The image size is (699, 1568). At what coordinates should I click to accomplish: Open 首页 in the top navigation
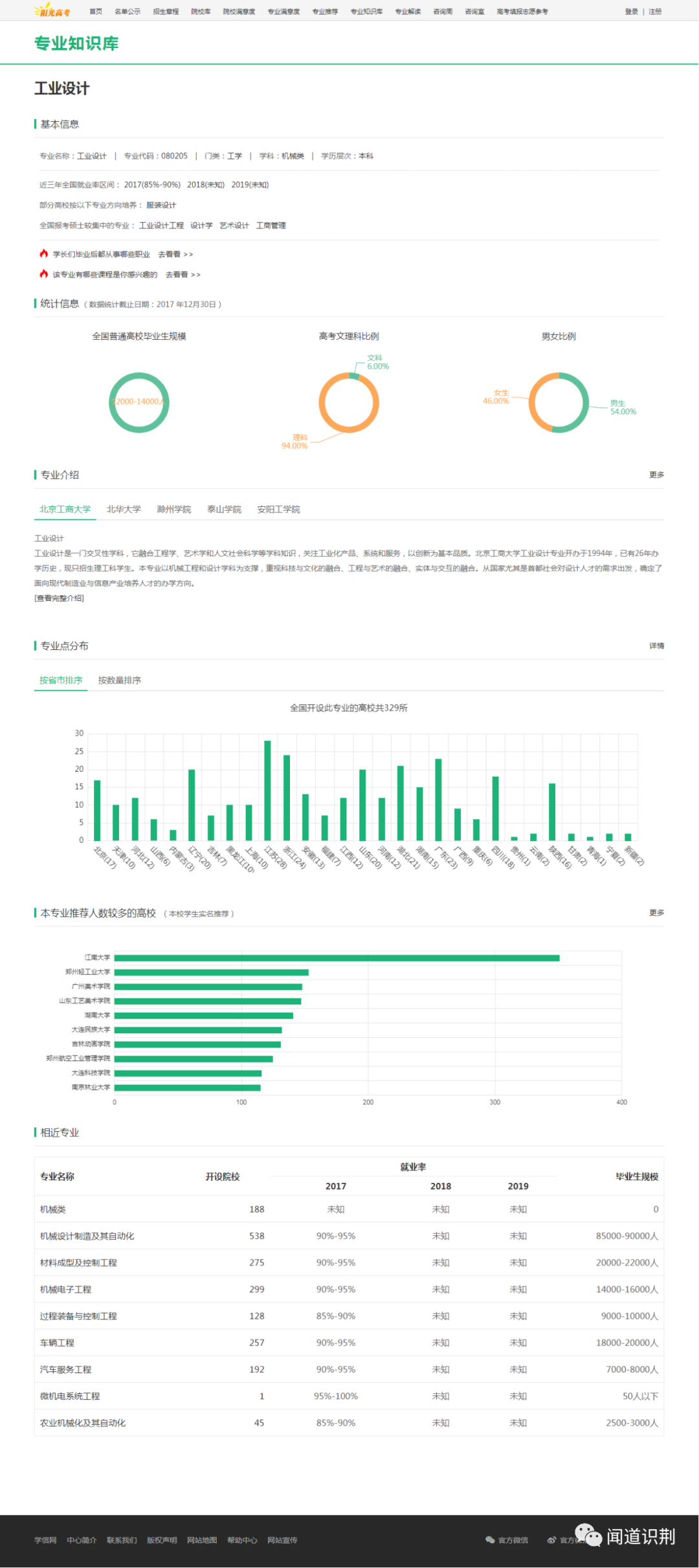point(96,12)
